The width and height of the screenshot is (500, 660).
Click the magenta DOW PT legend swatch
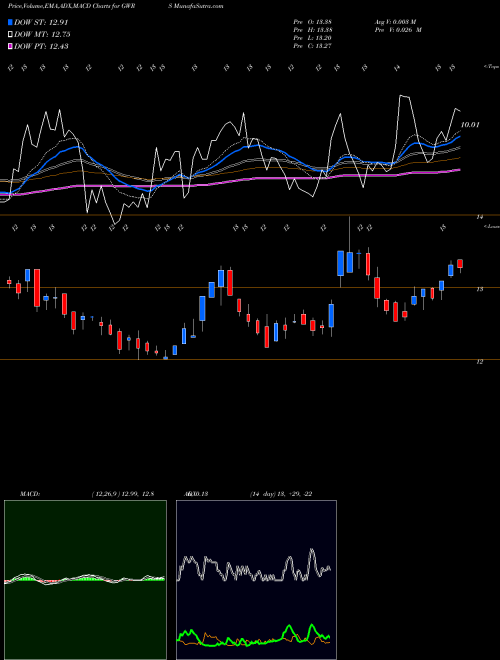[10, 46]
